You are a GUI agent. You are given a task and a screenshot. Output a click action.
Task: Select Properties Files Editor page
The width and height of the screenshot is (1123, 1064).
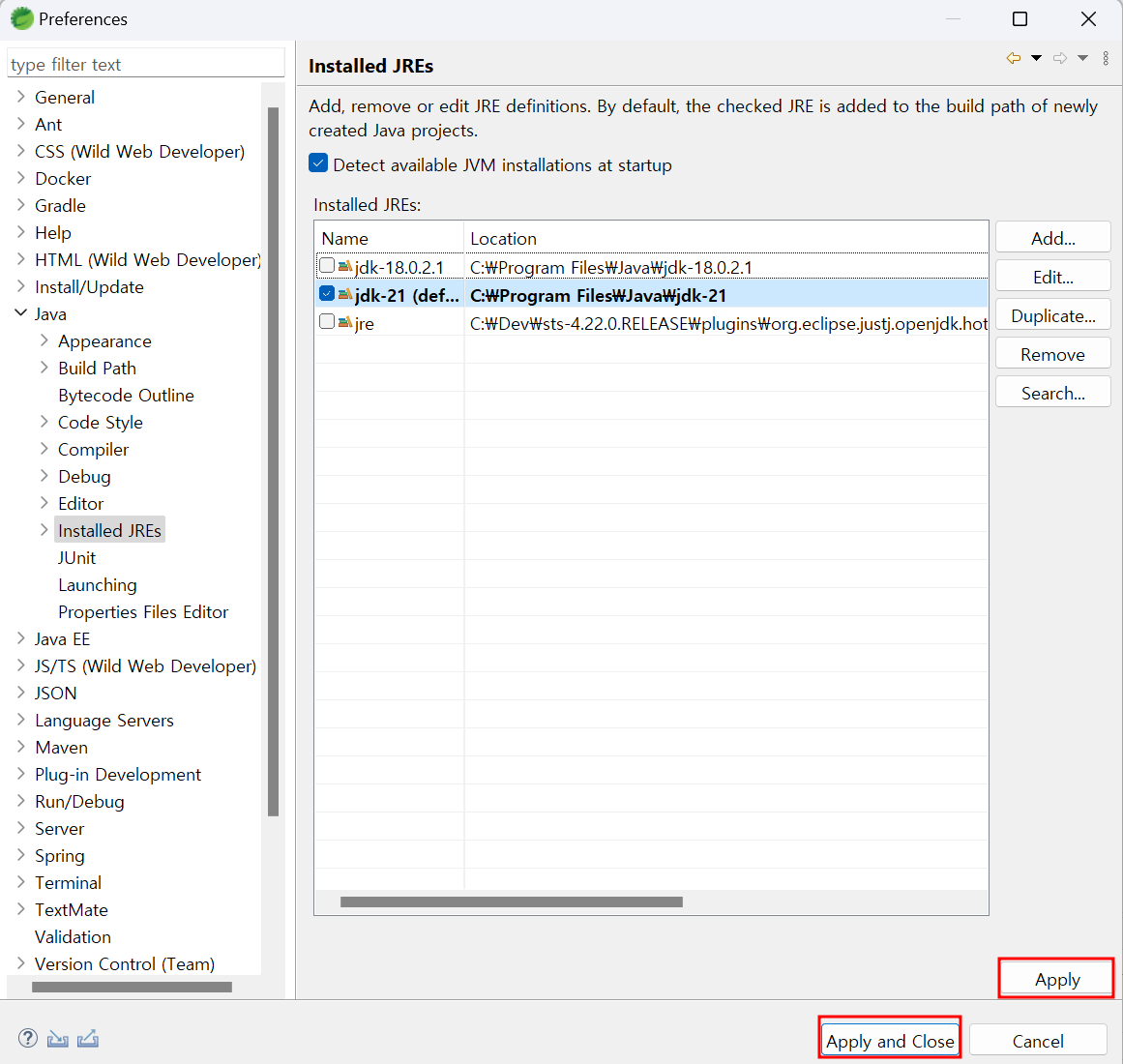coord(143,612)
